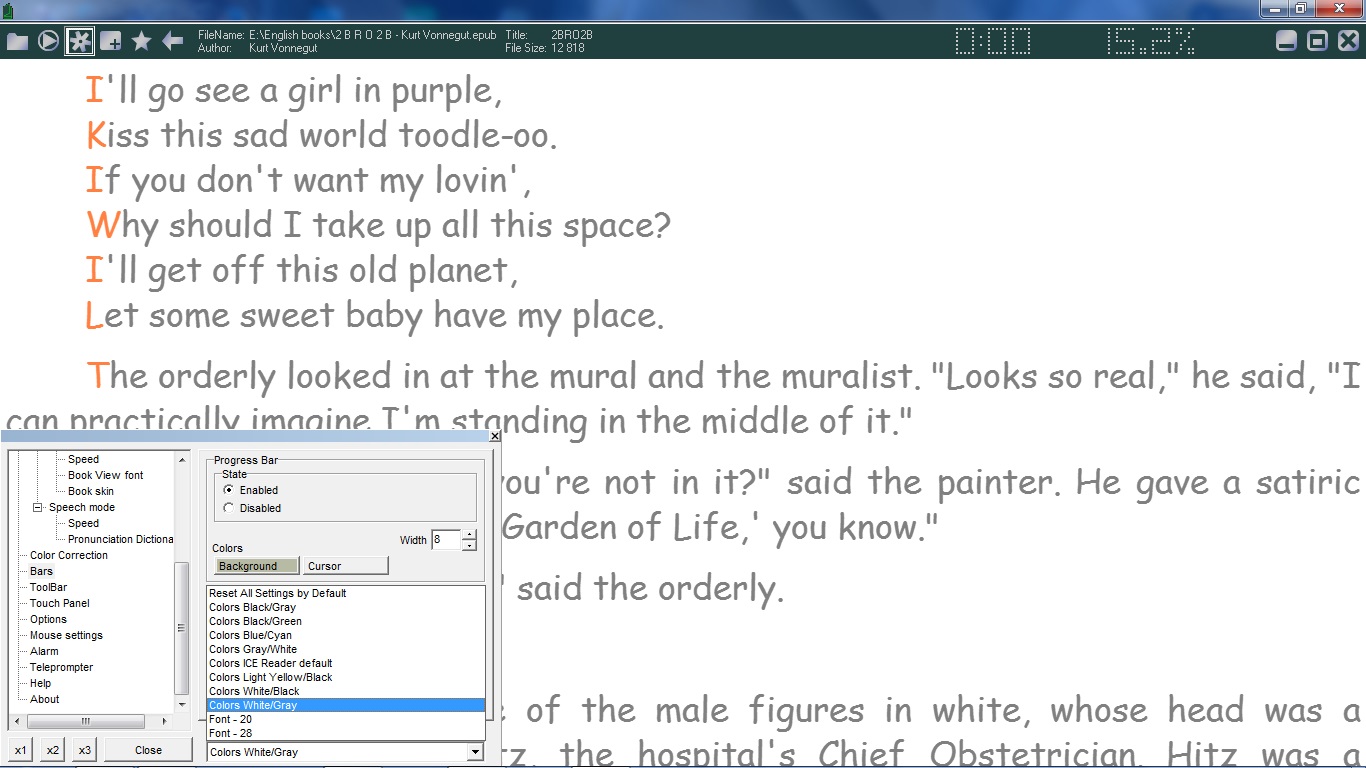
Task: Choose Reset All Settings by Default
Action: [x=346, y=593]
